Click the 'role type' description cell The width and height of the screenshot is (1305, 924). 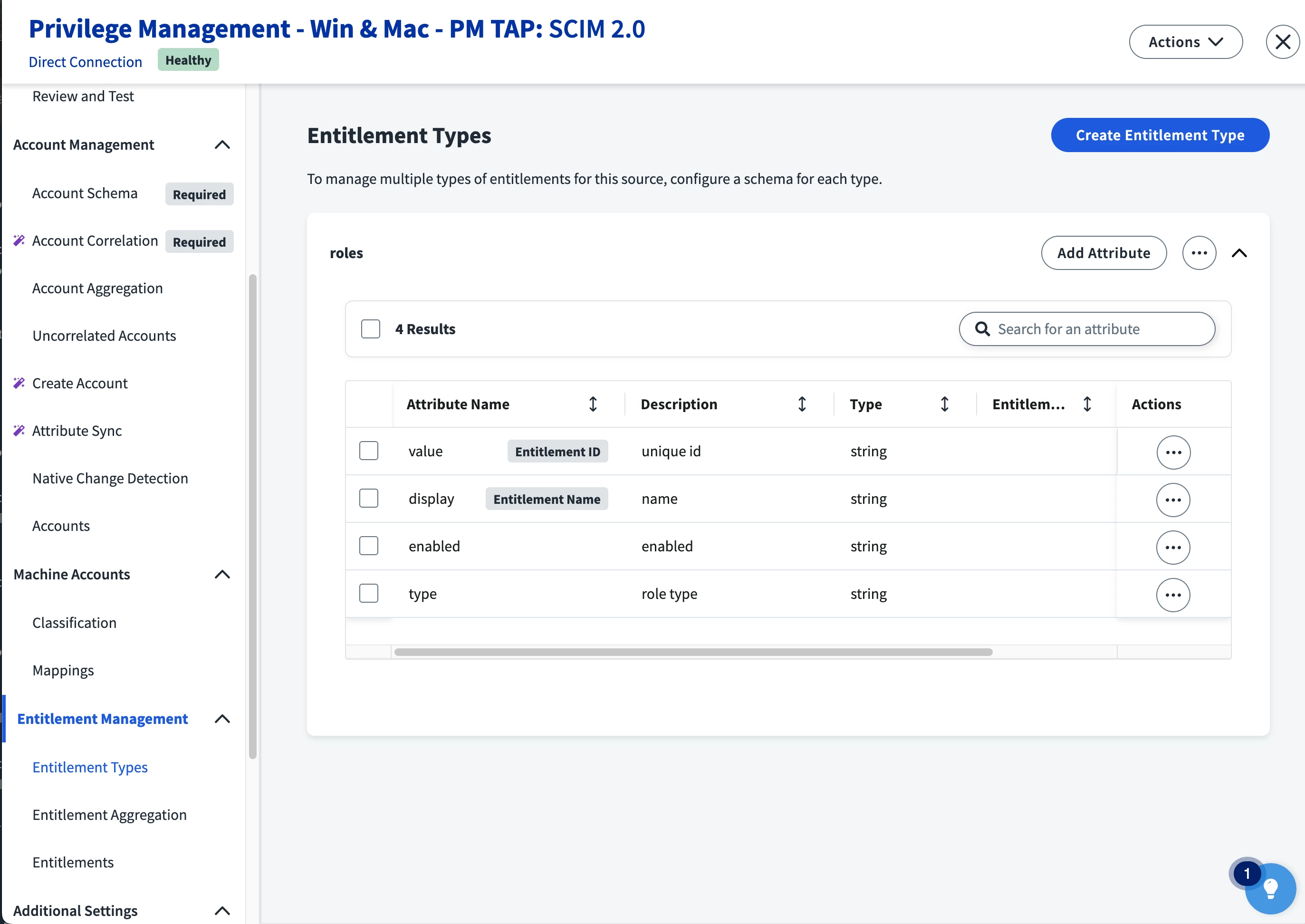tap(670, 594)
